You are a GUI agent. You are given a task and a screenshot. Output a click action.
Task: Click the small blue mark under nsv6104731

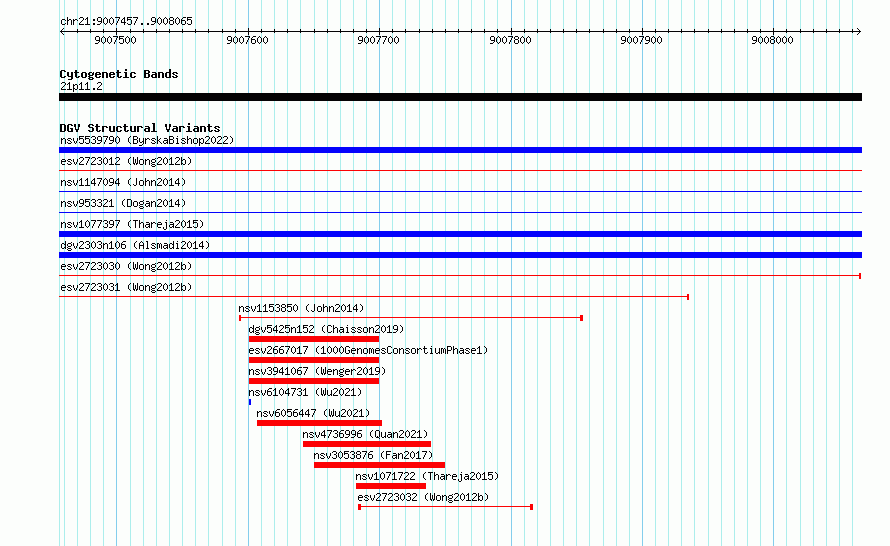tap(250, 402)
